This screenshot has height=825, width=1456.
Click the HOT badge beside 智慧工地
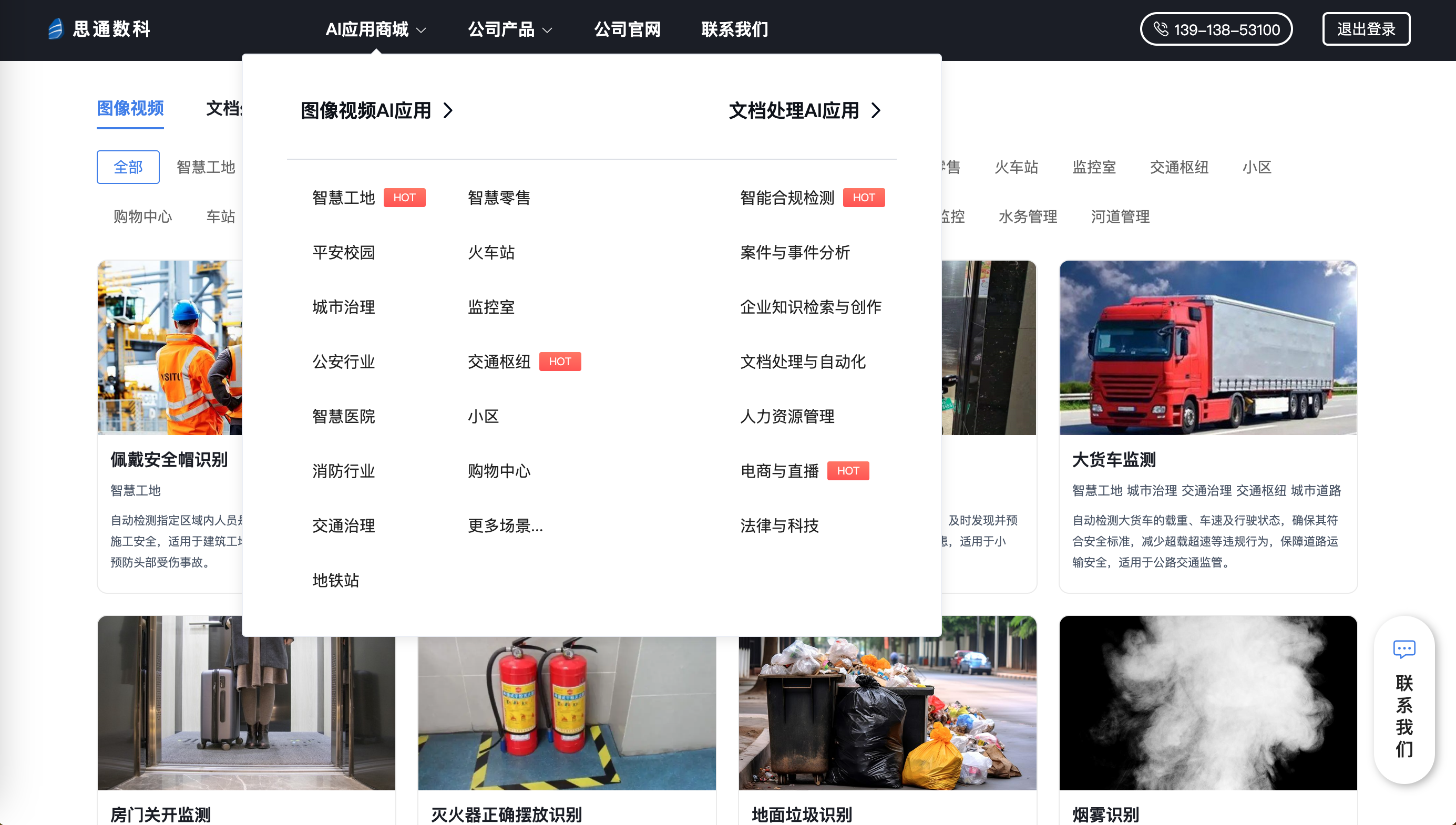[404, 198]
